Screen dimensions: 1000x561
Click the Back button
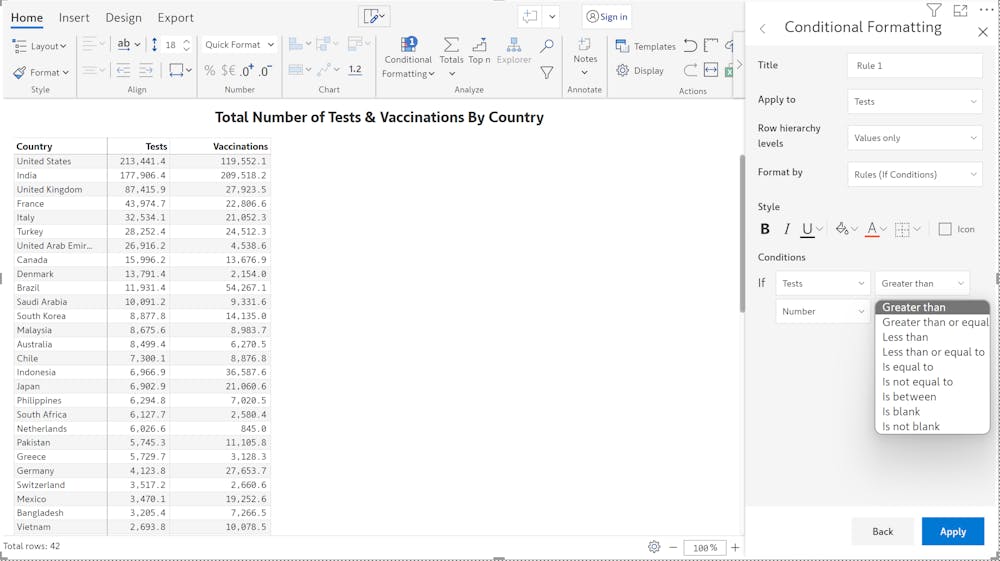[882, 531]
